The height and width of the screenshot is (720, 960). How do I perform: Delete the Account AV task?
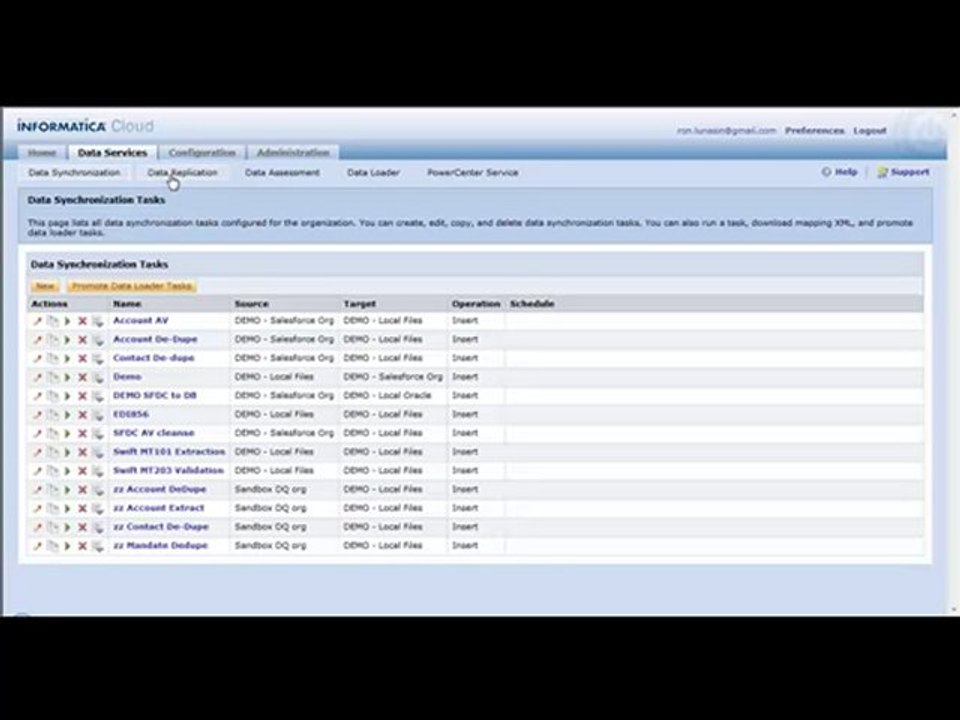(x=82, y=321)
